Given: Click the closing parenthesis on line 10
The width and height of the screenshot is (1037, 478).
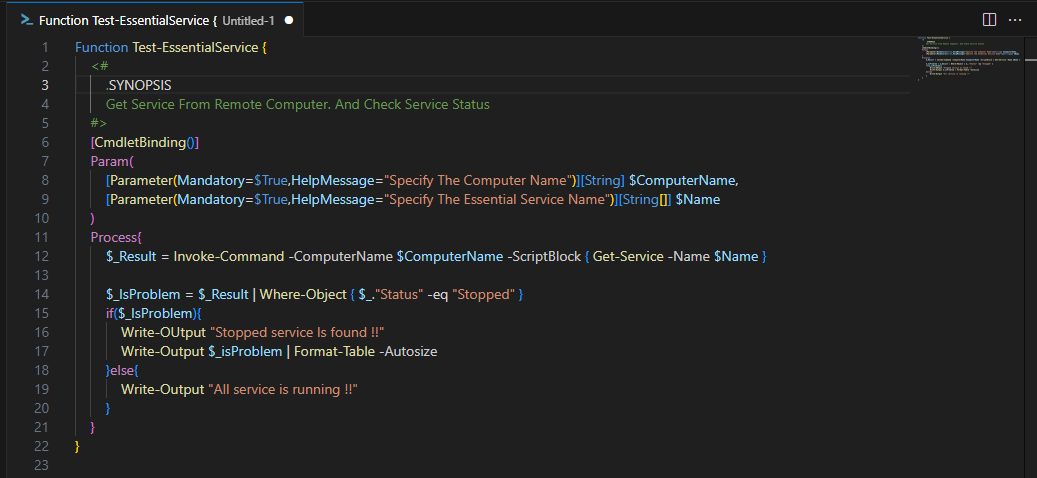Looking at the screenshot, I should point(93,218).
